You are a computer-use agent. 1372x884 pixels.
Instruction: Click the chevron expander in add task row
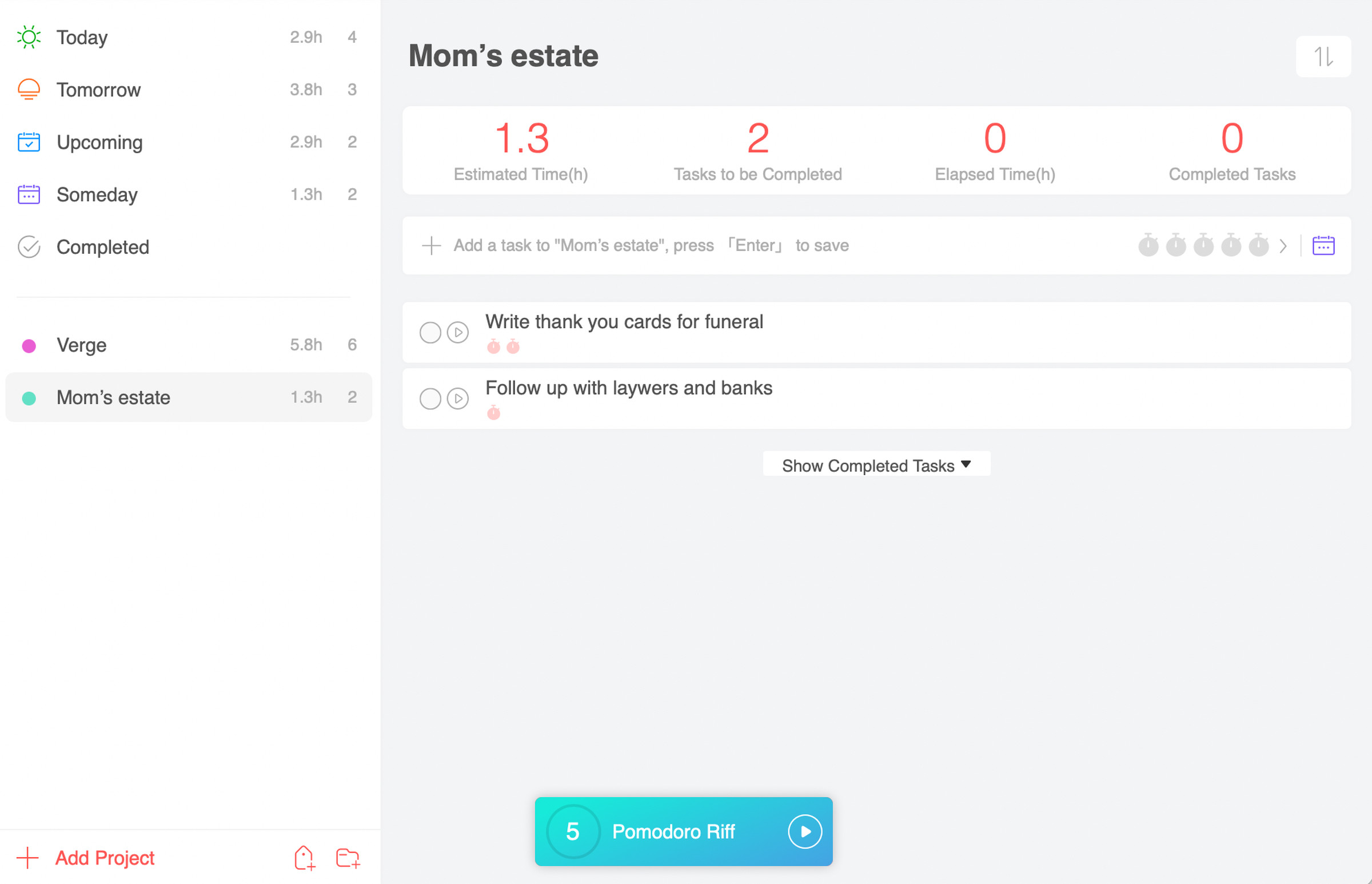[x=1283, y=246]
